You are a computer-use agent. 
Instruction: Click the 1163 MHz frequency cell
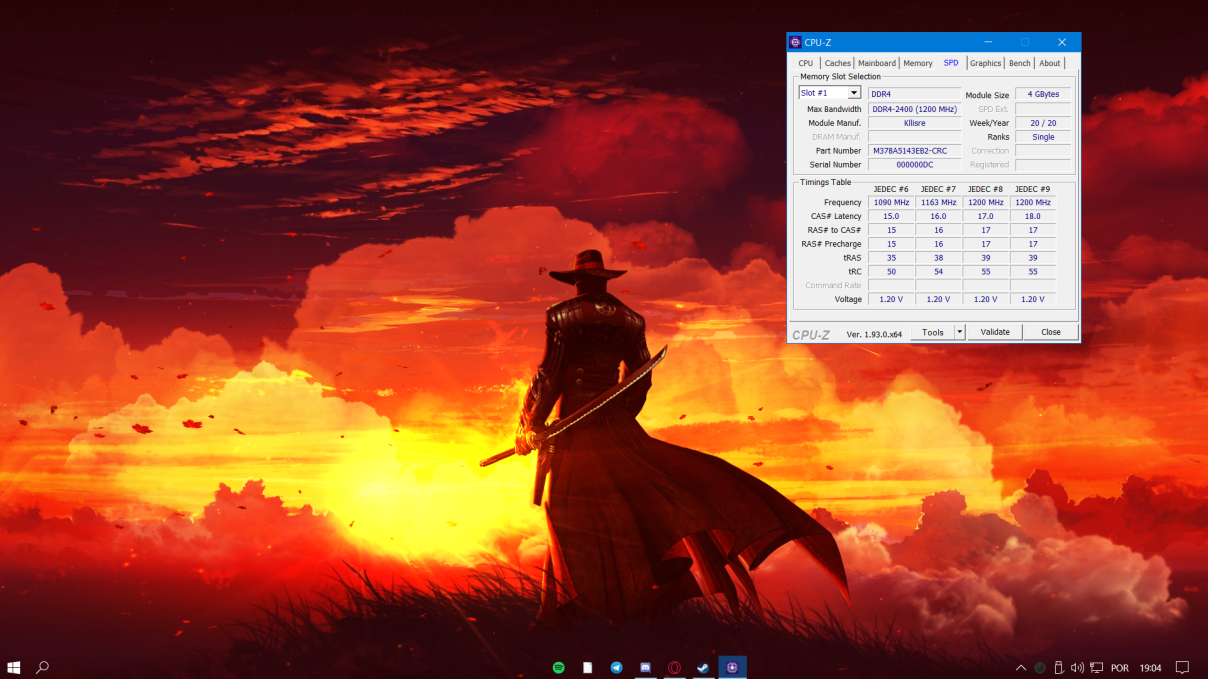(x=938, y=202)
